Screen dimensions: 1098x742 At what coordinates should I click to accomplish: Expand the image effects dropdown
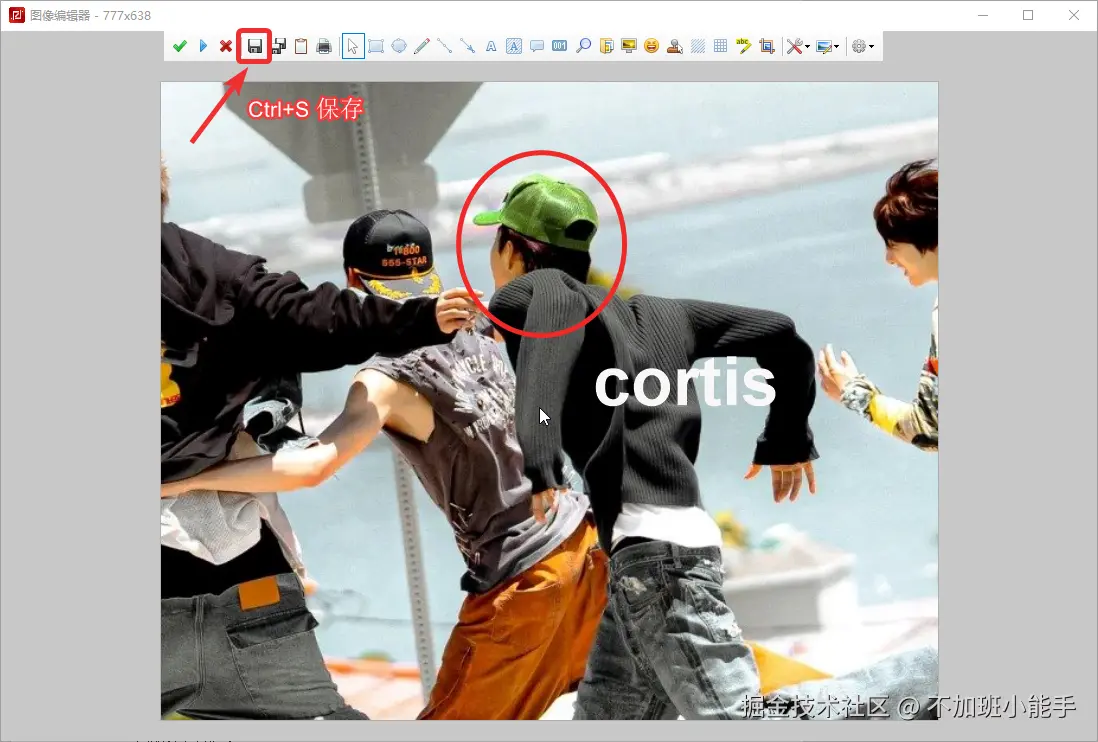(827, 46)
